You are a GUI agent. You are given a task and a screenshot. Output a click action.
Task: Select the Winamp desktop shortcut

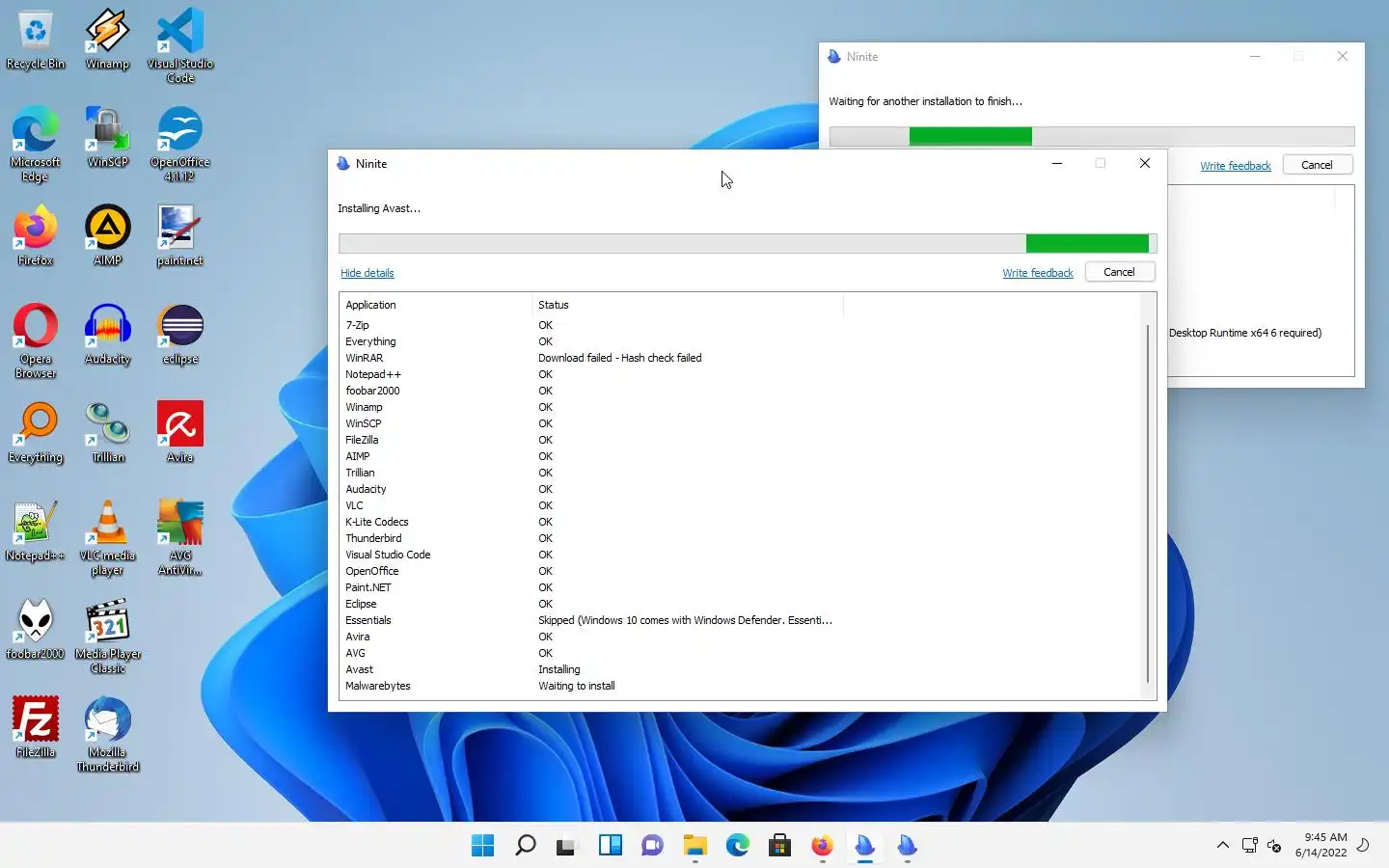pos(107,41)
